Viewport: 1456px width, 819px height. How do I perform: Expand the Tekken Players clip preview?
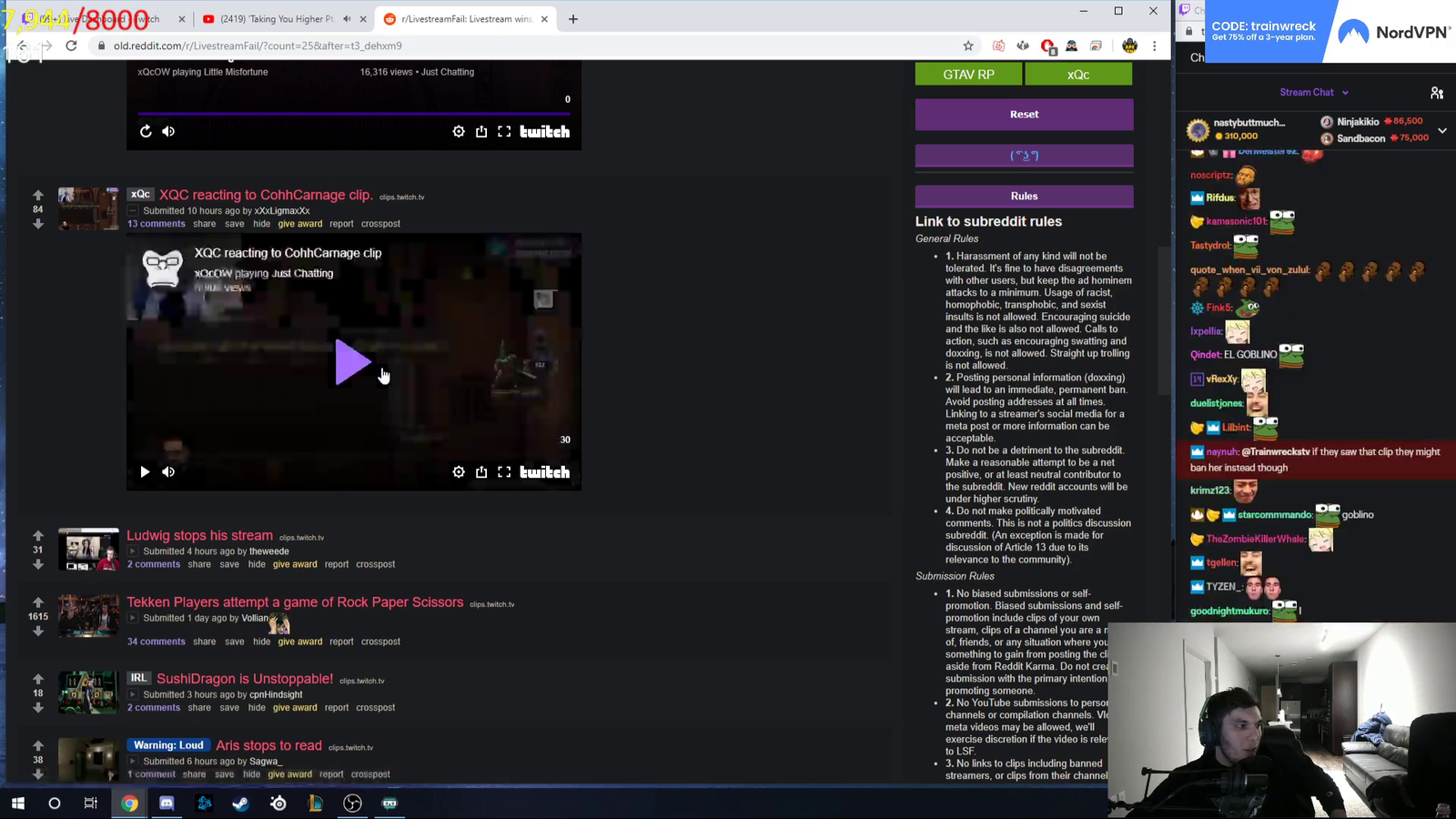pos(133,618)
